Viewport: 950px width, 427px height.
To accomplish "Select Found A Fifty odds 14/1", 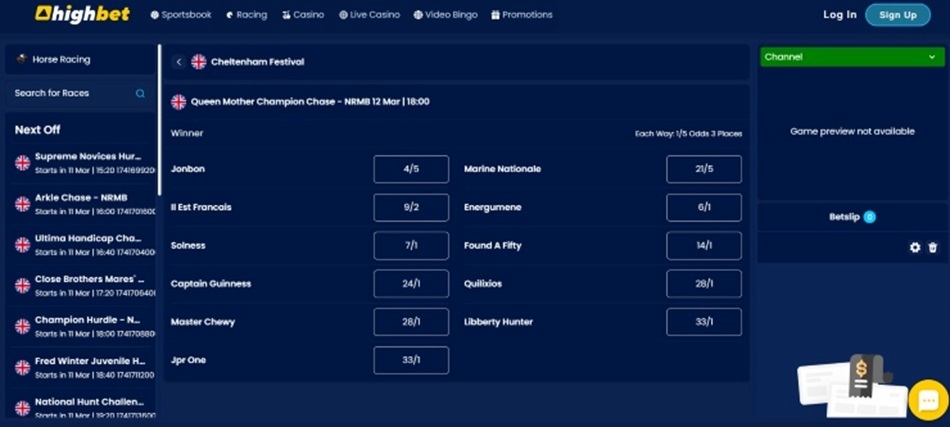I will click(x=704, y=245).
